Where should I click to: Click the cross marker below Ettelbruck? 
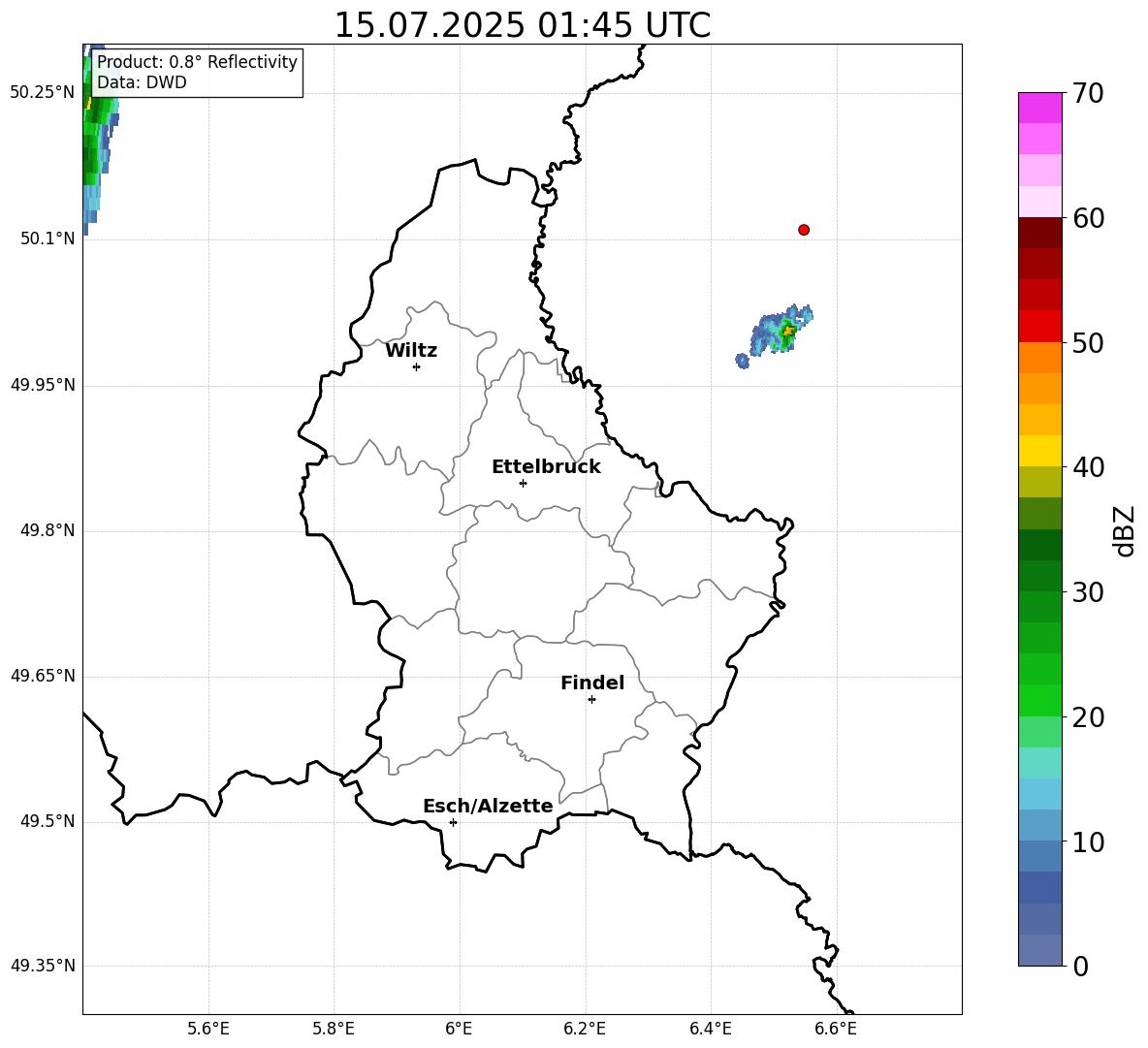523,483
